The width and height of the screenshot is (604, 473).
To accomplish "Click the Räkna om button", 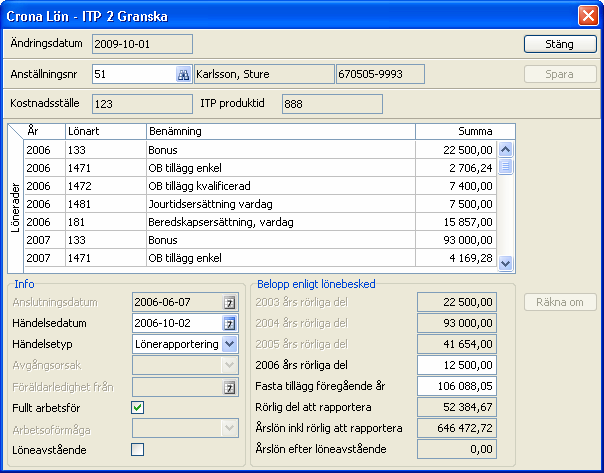I will click(x=560, y=302).
